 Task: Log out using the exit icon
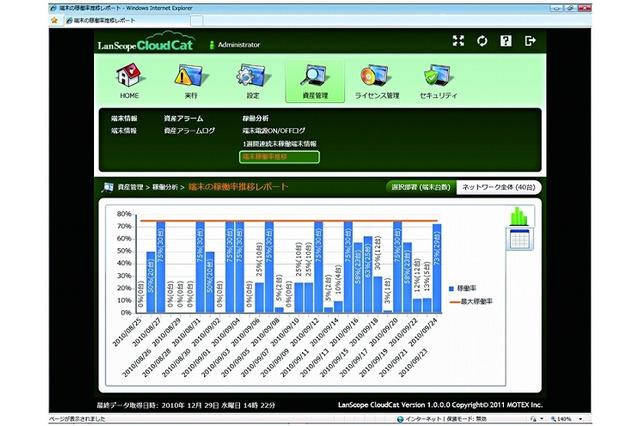tap(530, 40)
